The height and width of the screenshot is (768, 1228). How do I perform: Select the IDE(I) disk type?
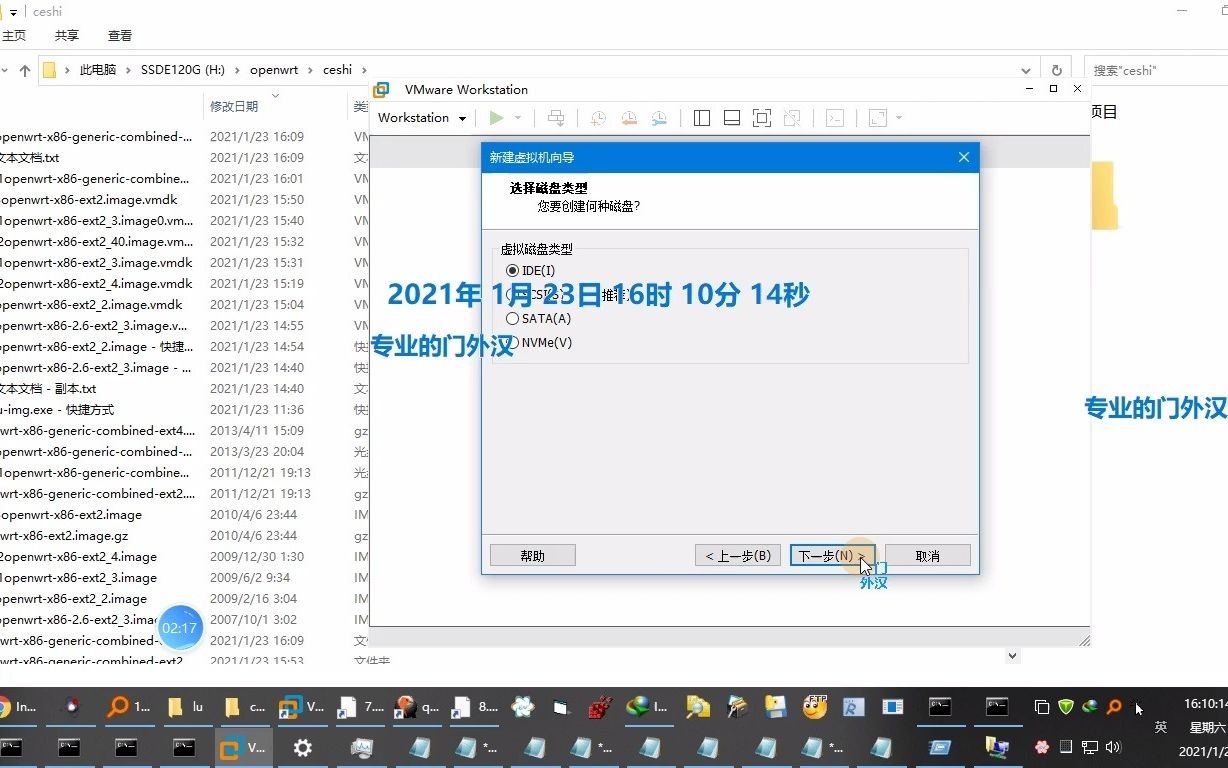[531, 271]
